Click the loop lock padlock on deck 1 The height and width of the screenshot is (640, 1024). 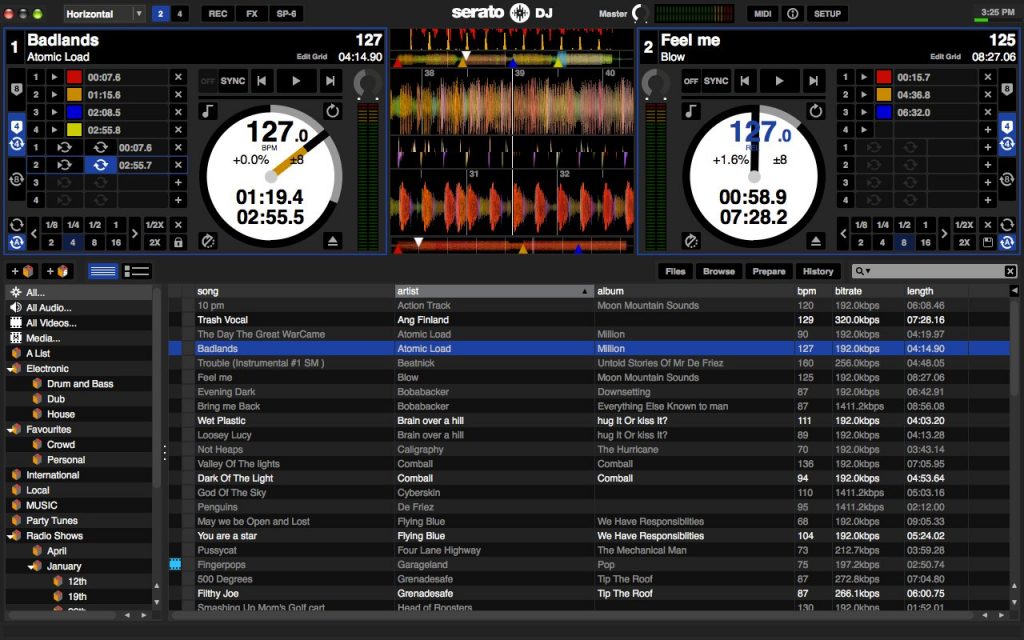coord(178,243)
